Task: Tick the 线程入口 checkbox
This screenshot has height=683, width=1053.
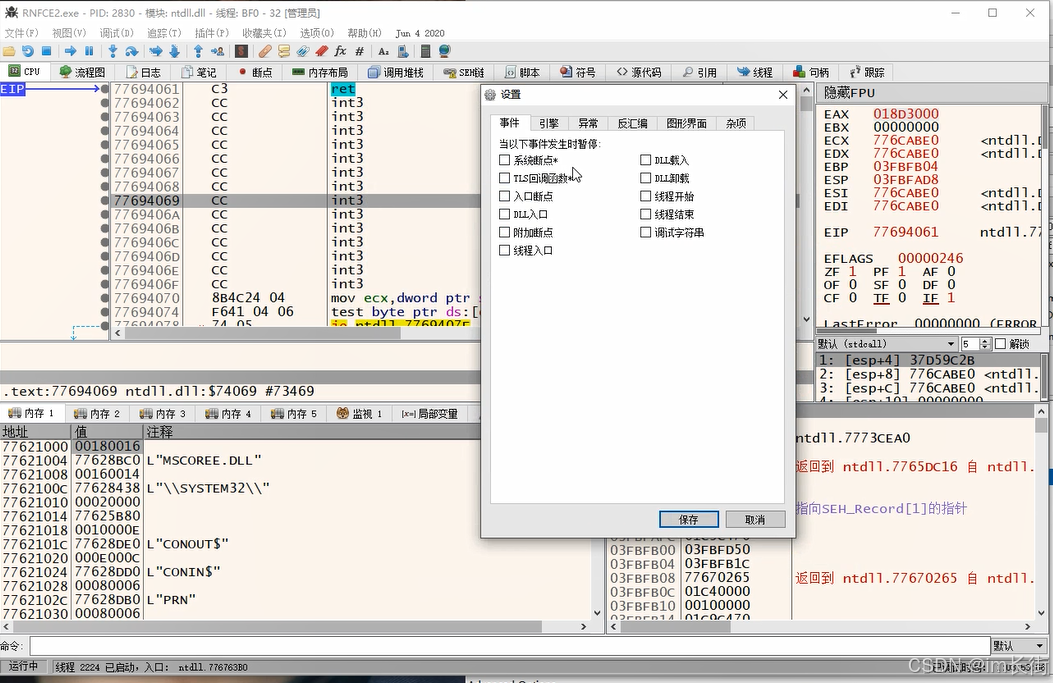Action: click(504, 251)
